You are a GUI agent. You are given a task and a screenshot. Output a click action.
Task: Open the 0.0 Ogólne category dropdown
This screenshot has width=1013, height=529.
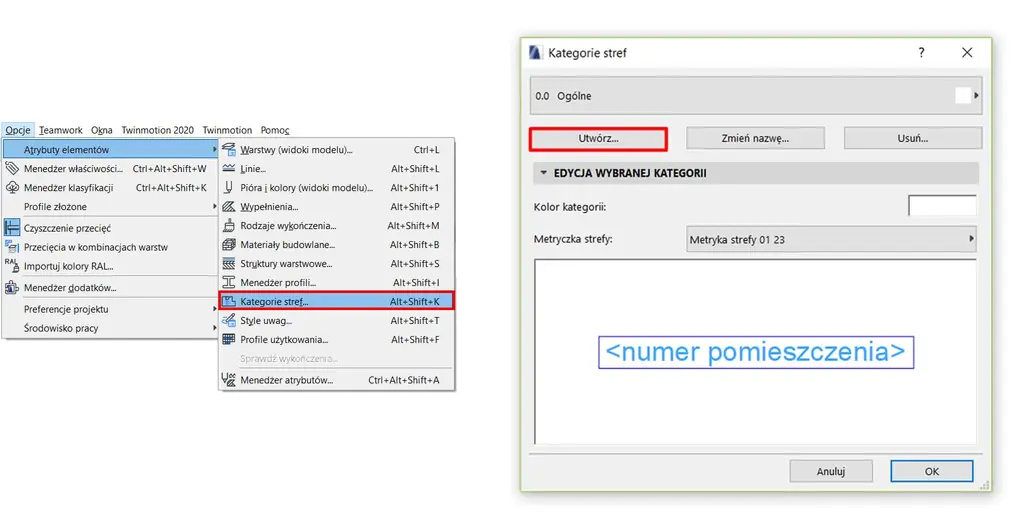coord(756,96)
